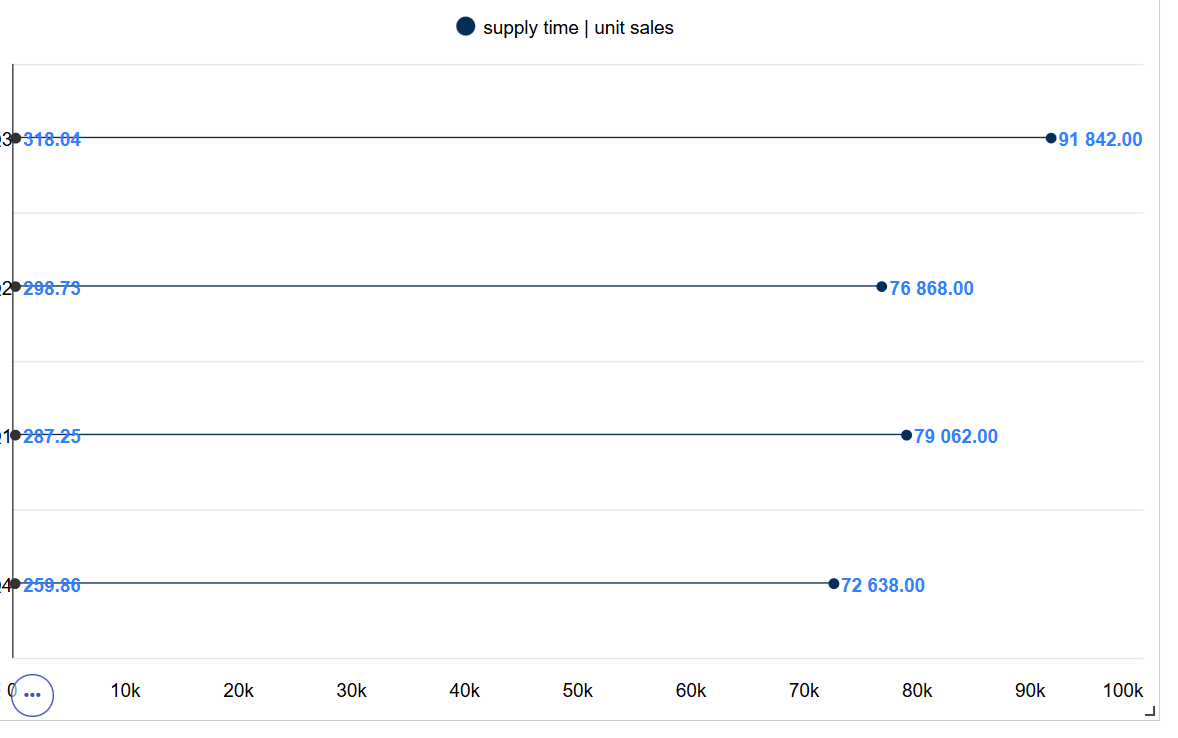Click the 259.86 value label
This screenshot has height=738, width=1178.
pyautogui.click(x=52, y=585)
